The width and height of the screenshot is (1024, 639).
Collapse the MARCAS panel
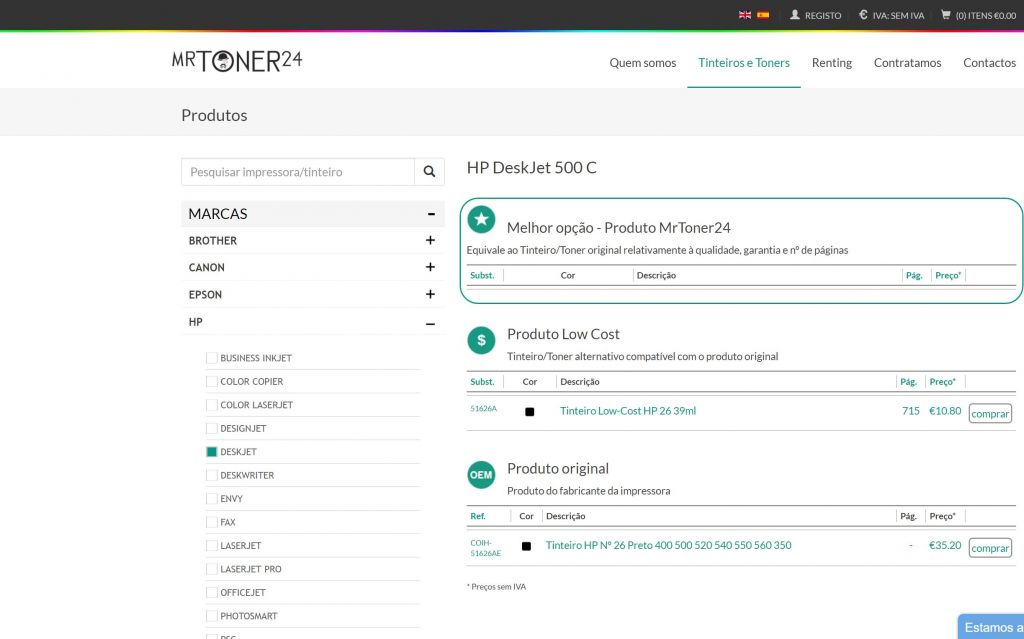430,214
